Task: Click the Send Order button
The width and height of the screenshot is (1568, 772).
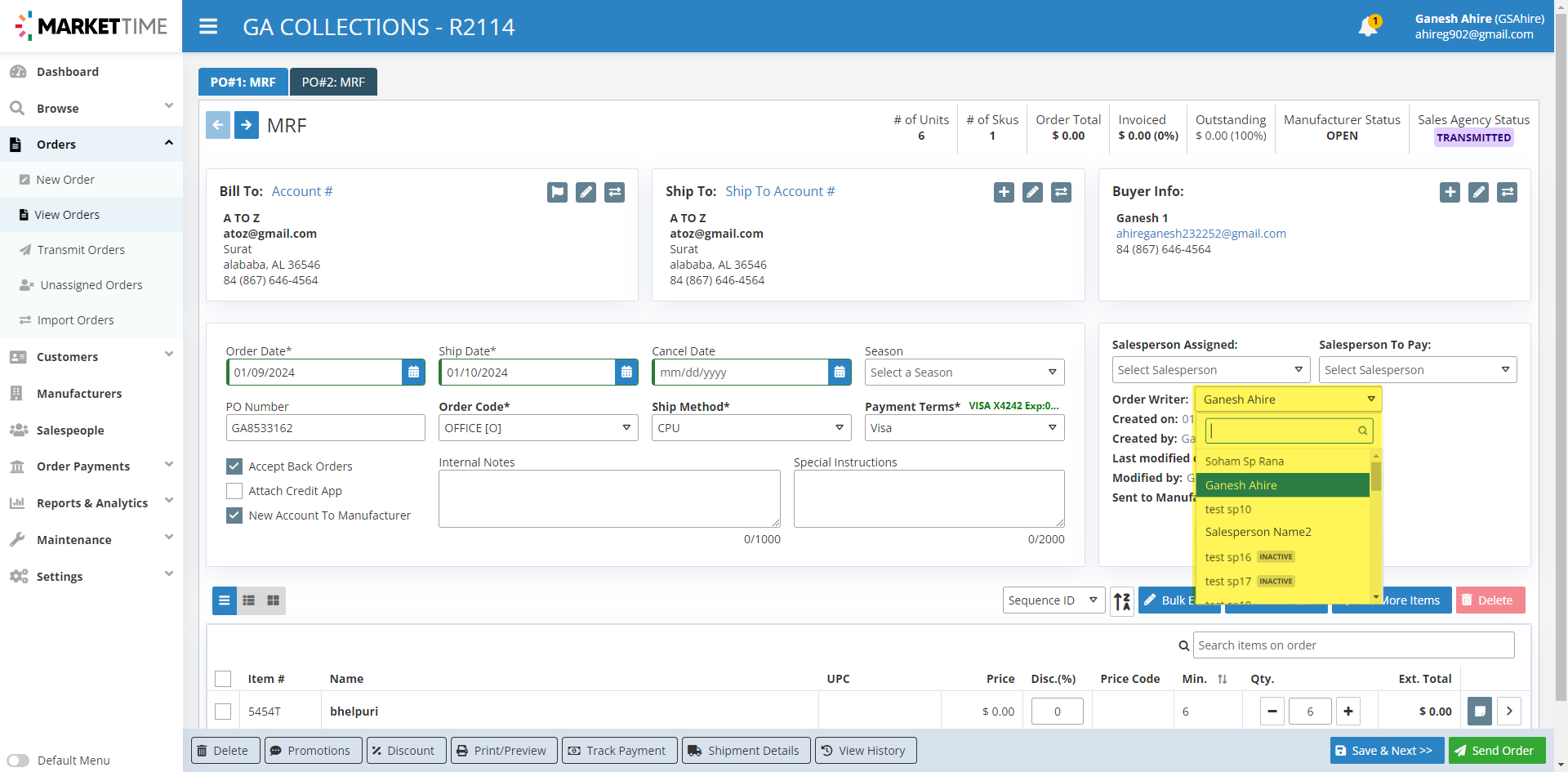Action: (x=1493, y=751)
